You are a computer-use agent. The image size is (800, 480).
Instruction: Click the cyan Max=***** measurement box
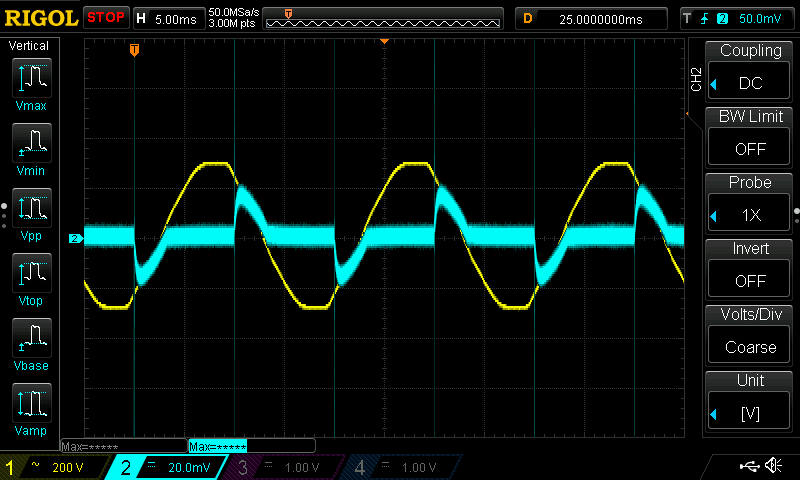pyautogui.click(x=252, y=446)
